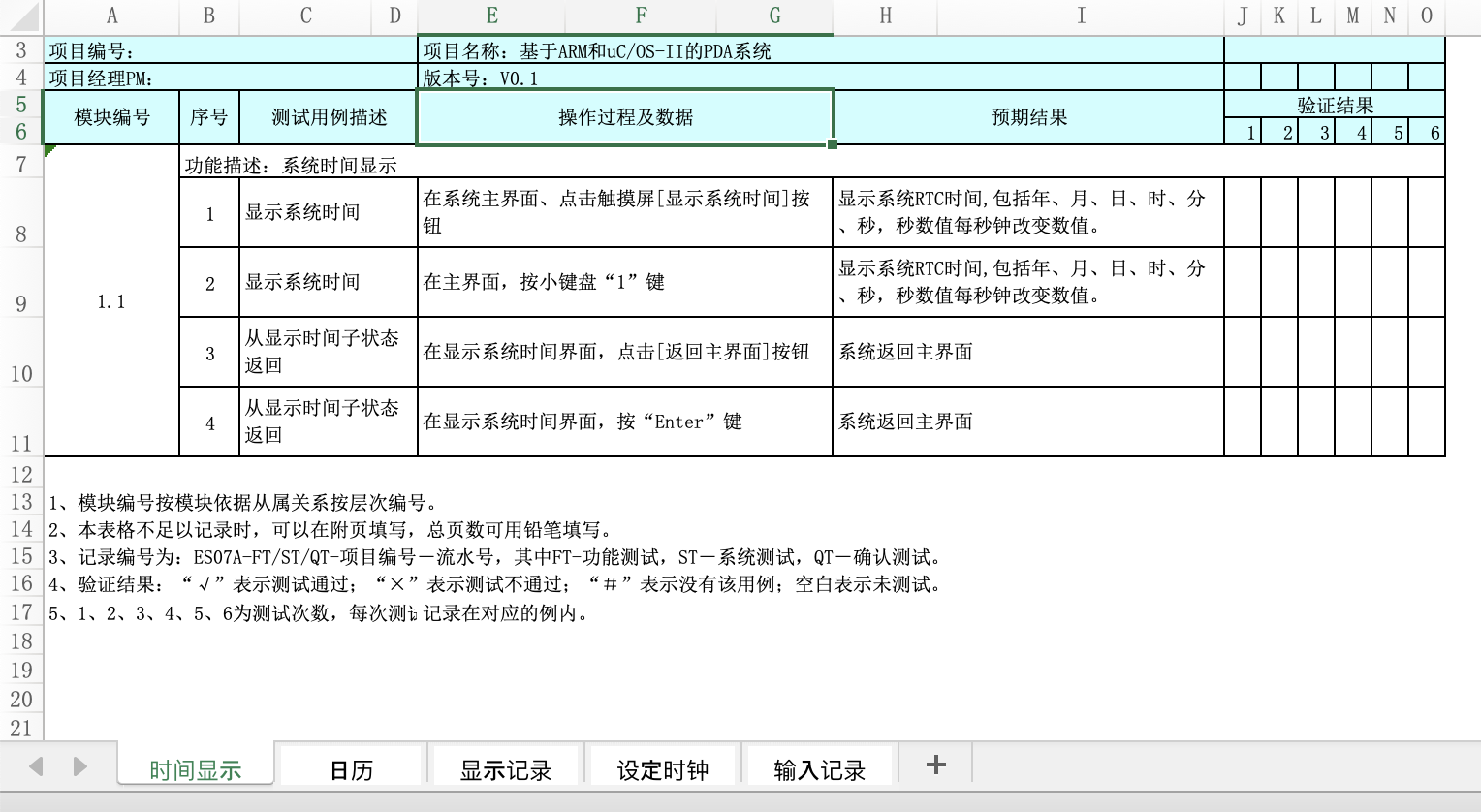
Task: Click note 3 about 记录编号 ES07A
Action: [x=495, y=557]
